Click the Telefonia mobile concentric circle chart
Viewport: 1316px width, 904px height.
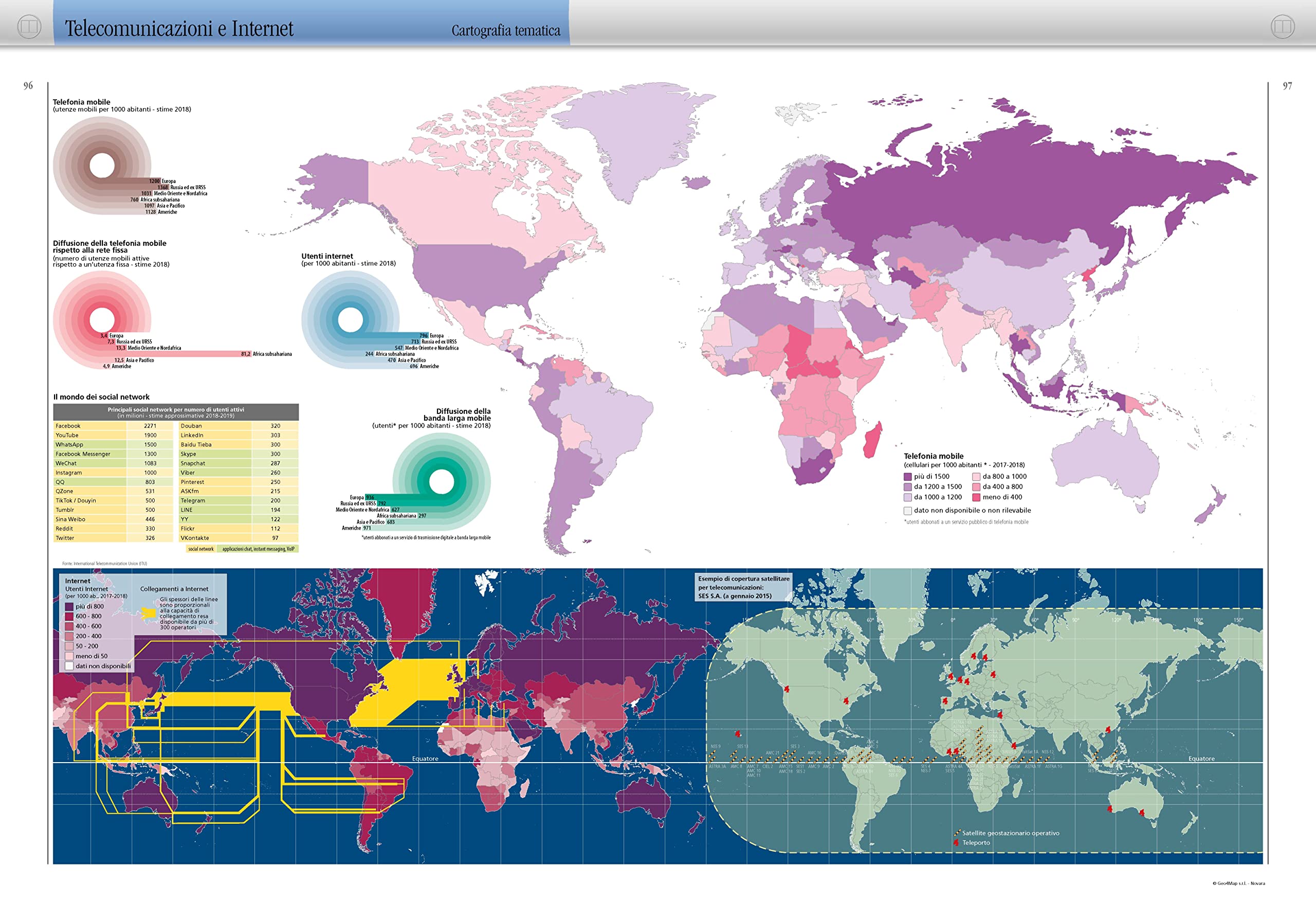pos(102,165)
